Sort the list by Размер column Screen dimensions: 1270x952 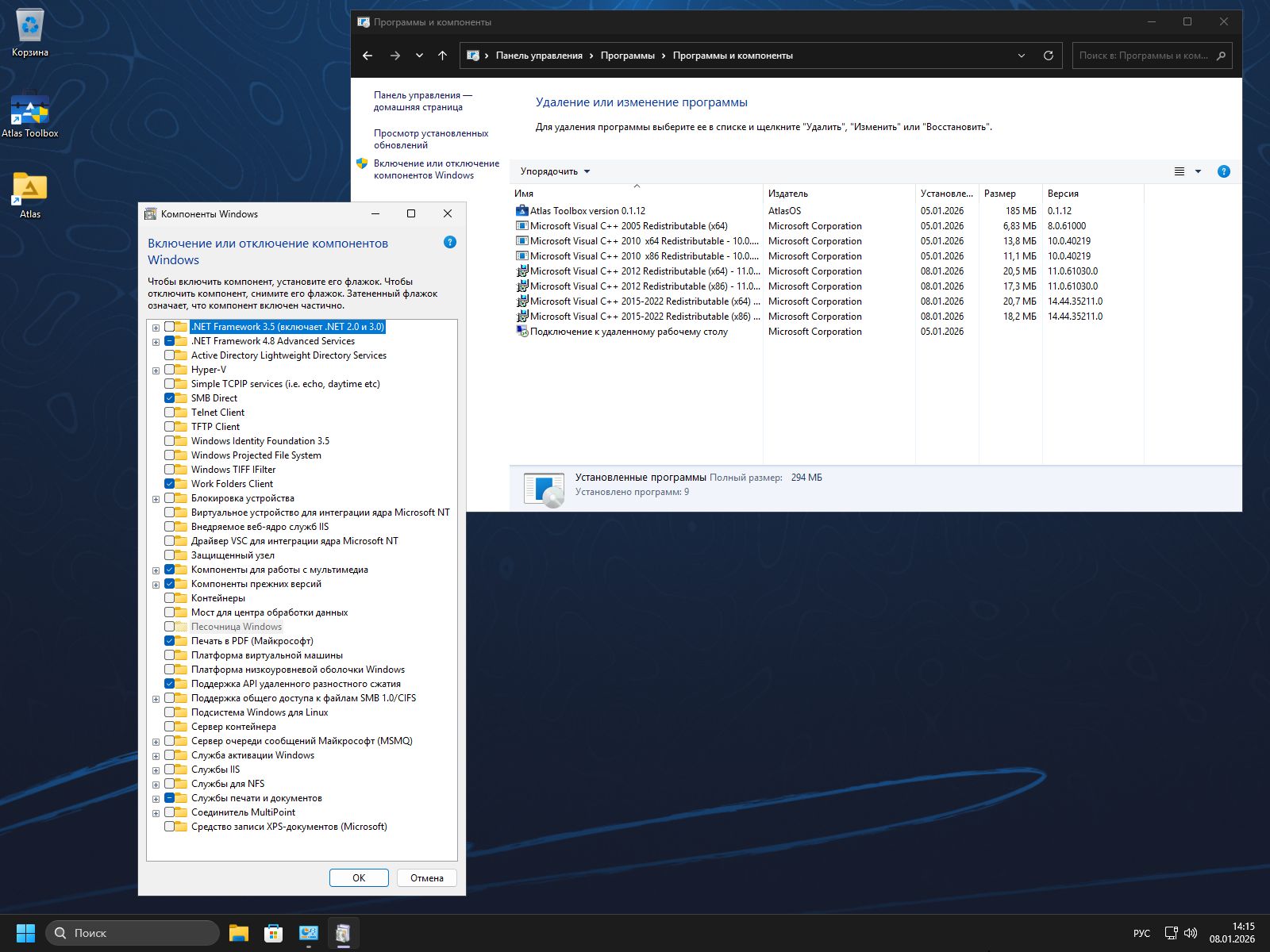point(1008,194)
